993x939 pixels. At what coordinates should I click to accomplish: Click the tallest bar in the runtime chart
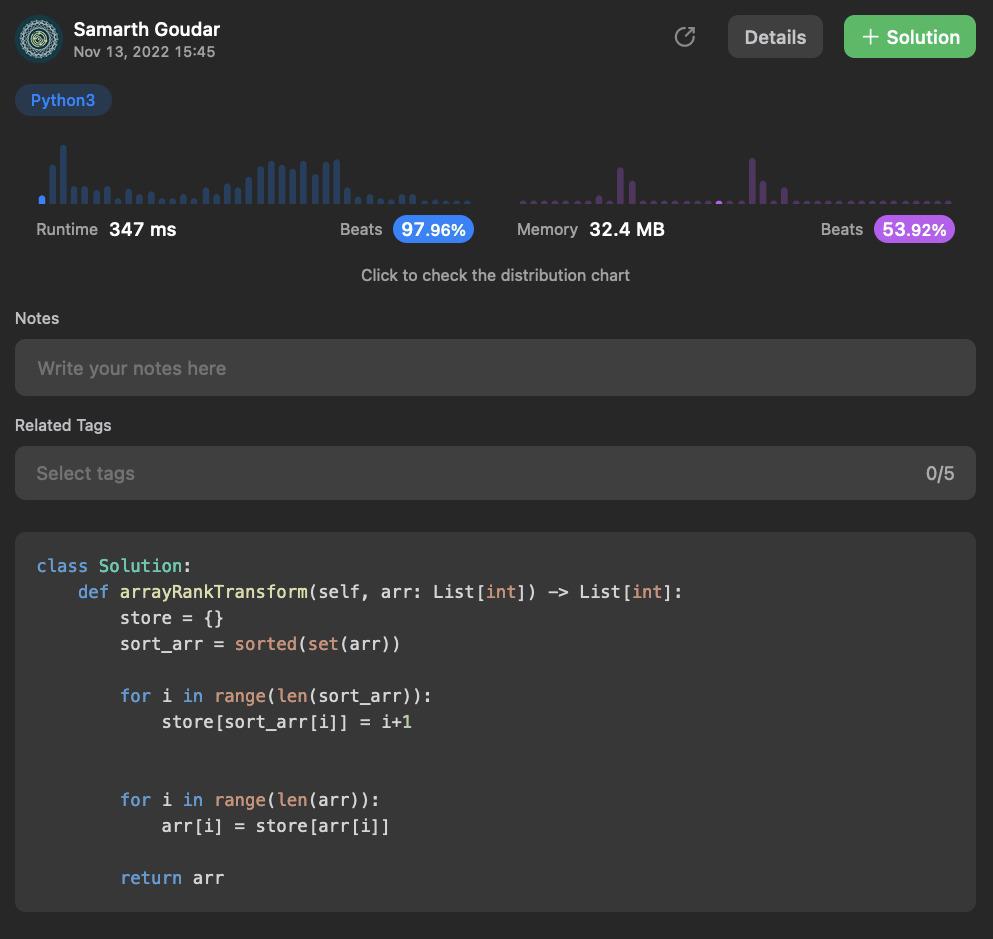point(64,175)
